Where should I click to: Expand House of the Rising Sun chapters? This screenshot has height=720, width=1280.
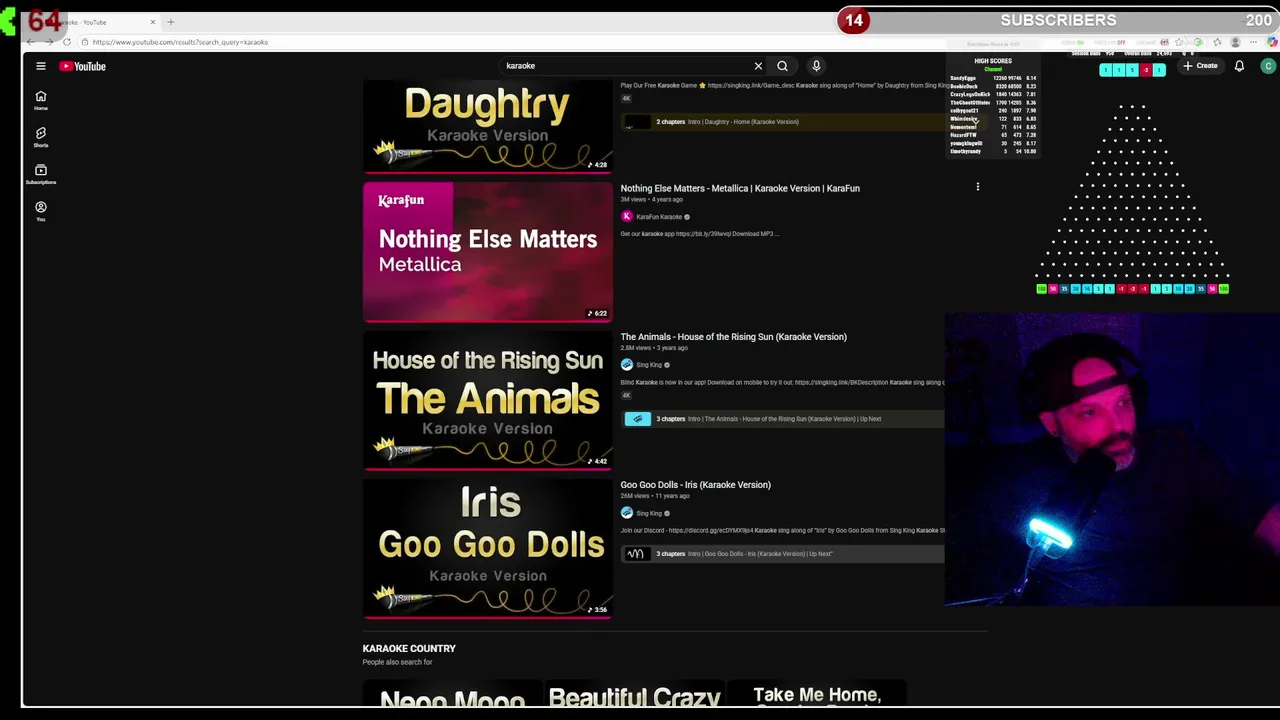coord(782,419)
